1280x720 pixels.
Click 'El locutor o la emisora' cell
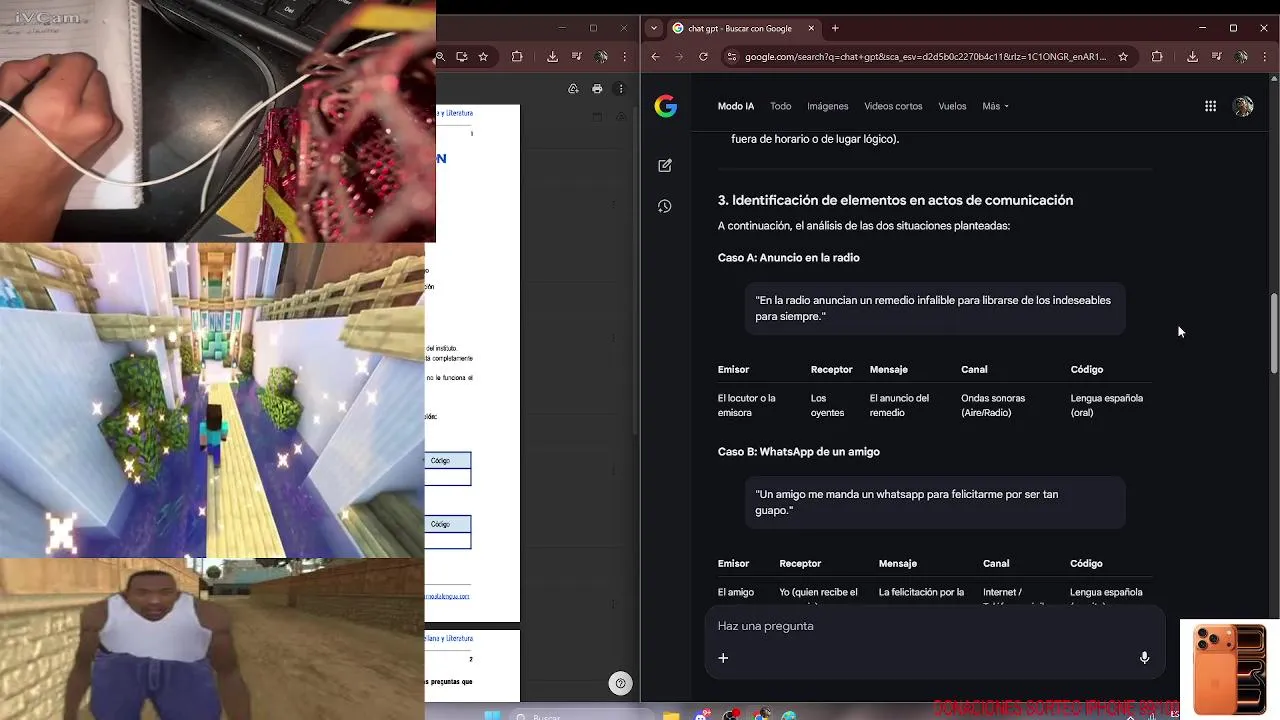746,405
